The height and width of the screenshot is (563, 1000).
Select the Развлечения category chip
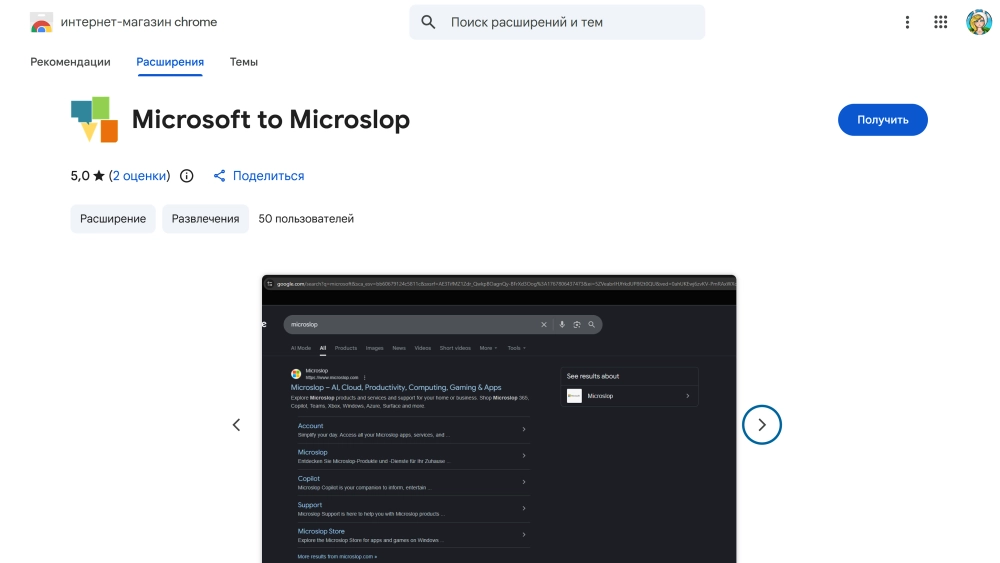click(x=205, y=219)
